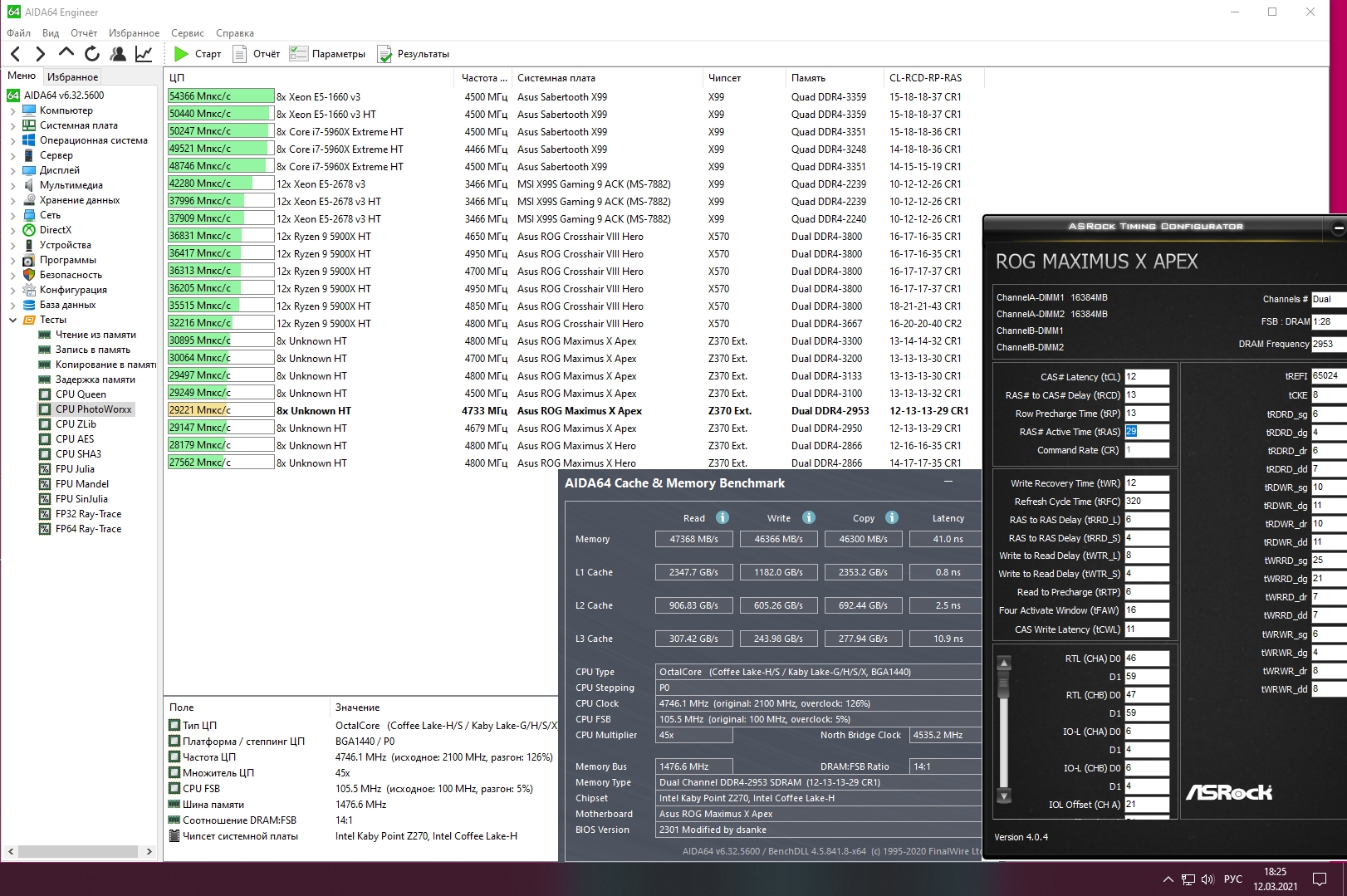Select the Сеть network icon in tree
The height and width of the screenshot is (896, 1347).
pyautogui.click(x=29, y=215)
